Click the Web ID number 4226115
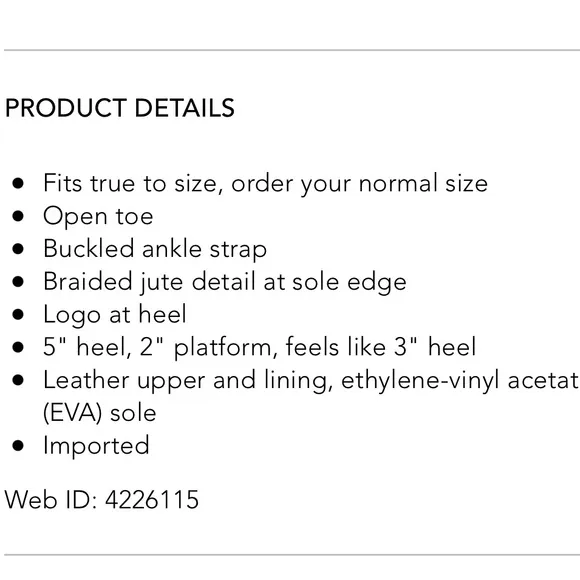Viewport: 580px width, 580px height. pyautogui.click(x=152, y=500)
